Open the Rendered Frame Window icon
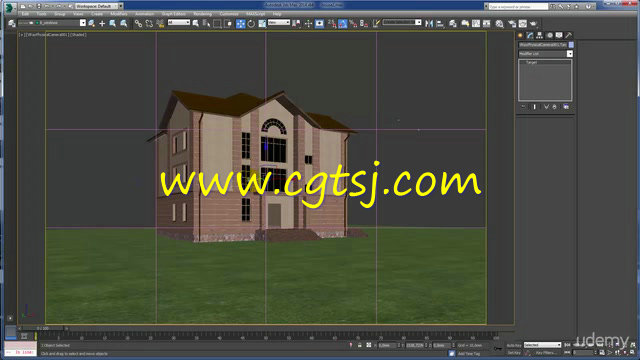This screenshot has width=640, height=360. (523, 24)
